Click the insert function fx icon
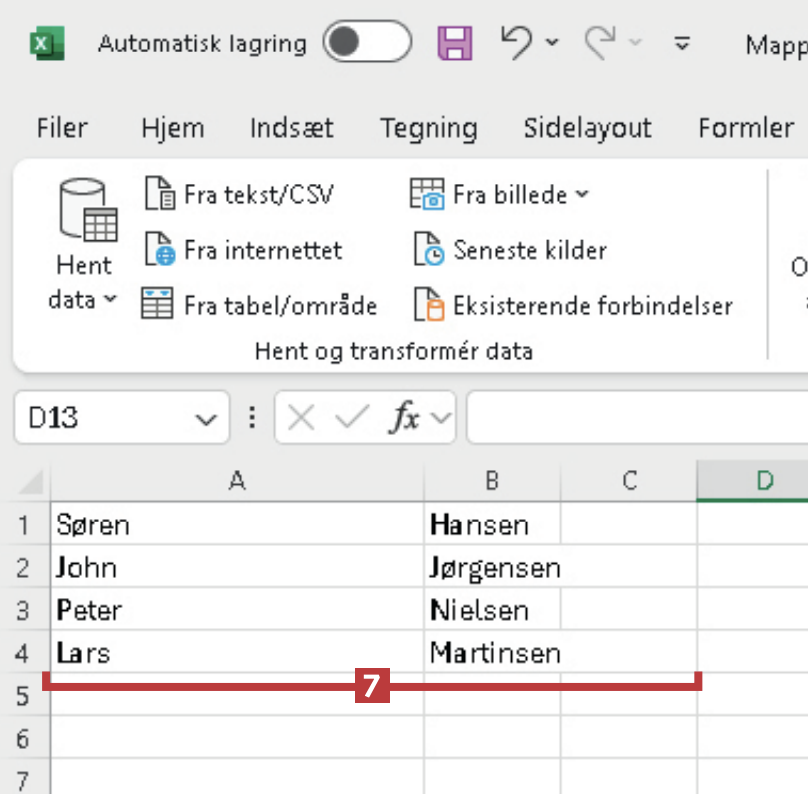The width and height of the screenshot is (808, 794). click(x=404, y=418)
